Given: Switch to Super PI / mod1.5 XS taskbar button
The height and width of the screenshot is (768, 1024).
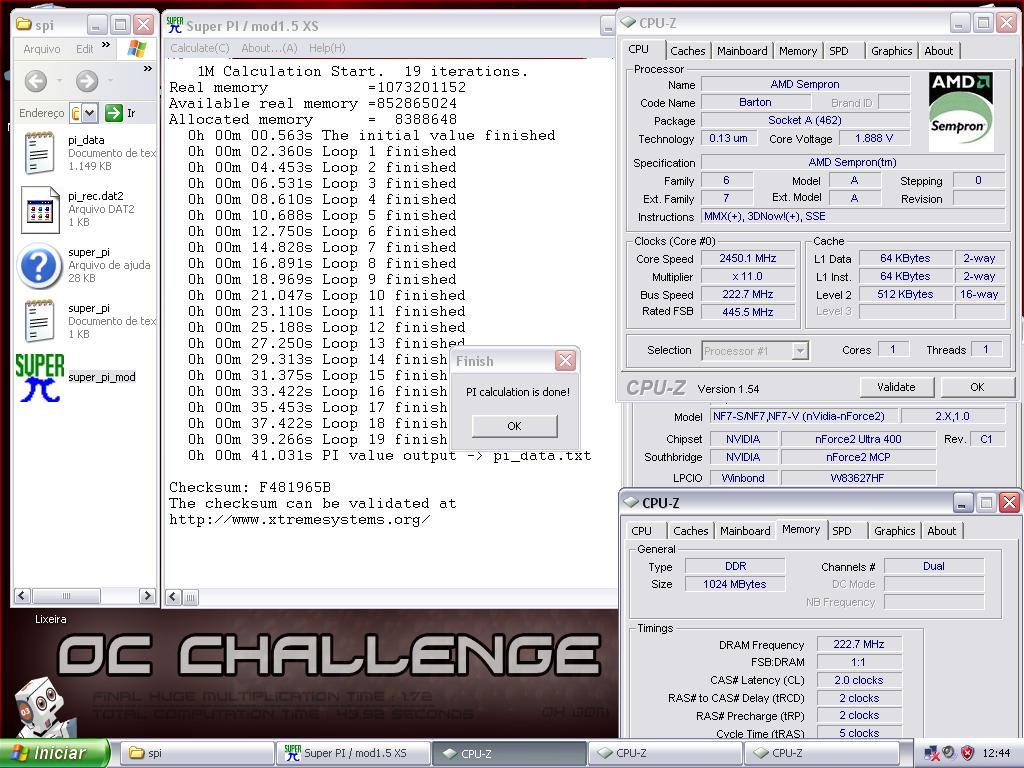Looking at the screenshot, I should [x=353, y=753].
